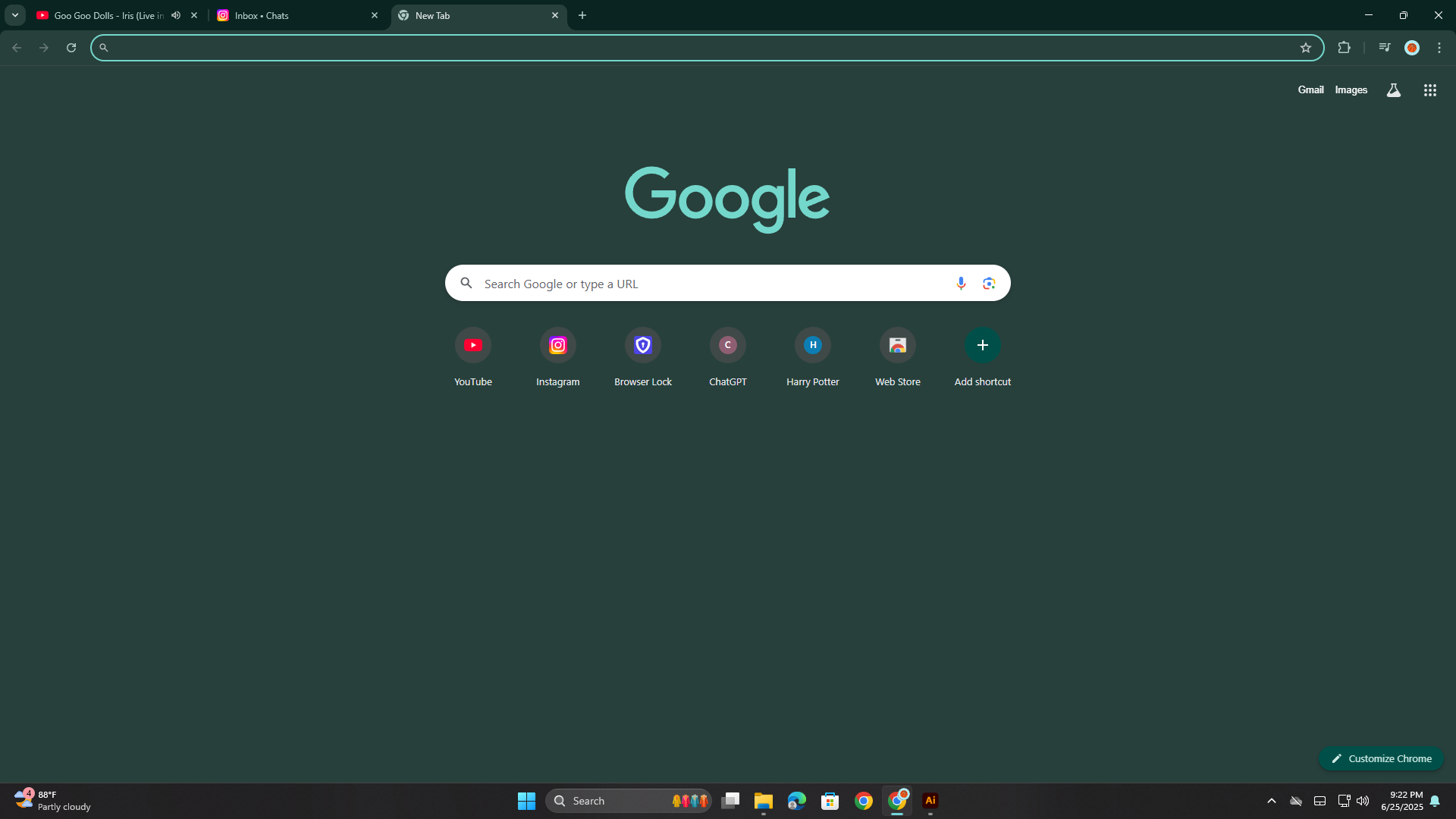Reload the current page
Screen dimensions: 1456x819
tap(71, 48)
